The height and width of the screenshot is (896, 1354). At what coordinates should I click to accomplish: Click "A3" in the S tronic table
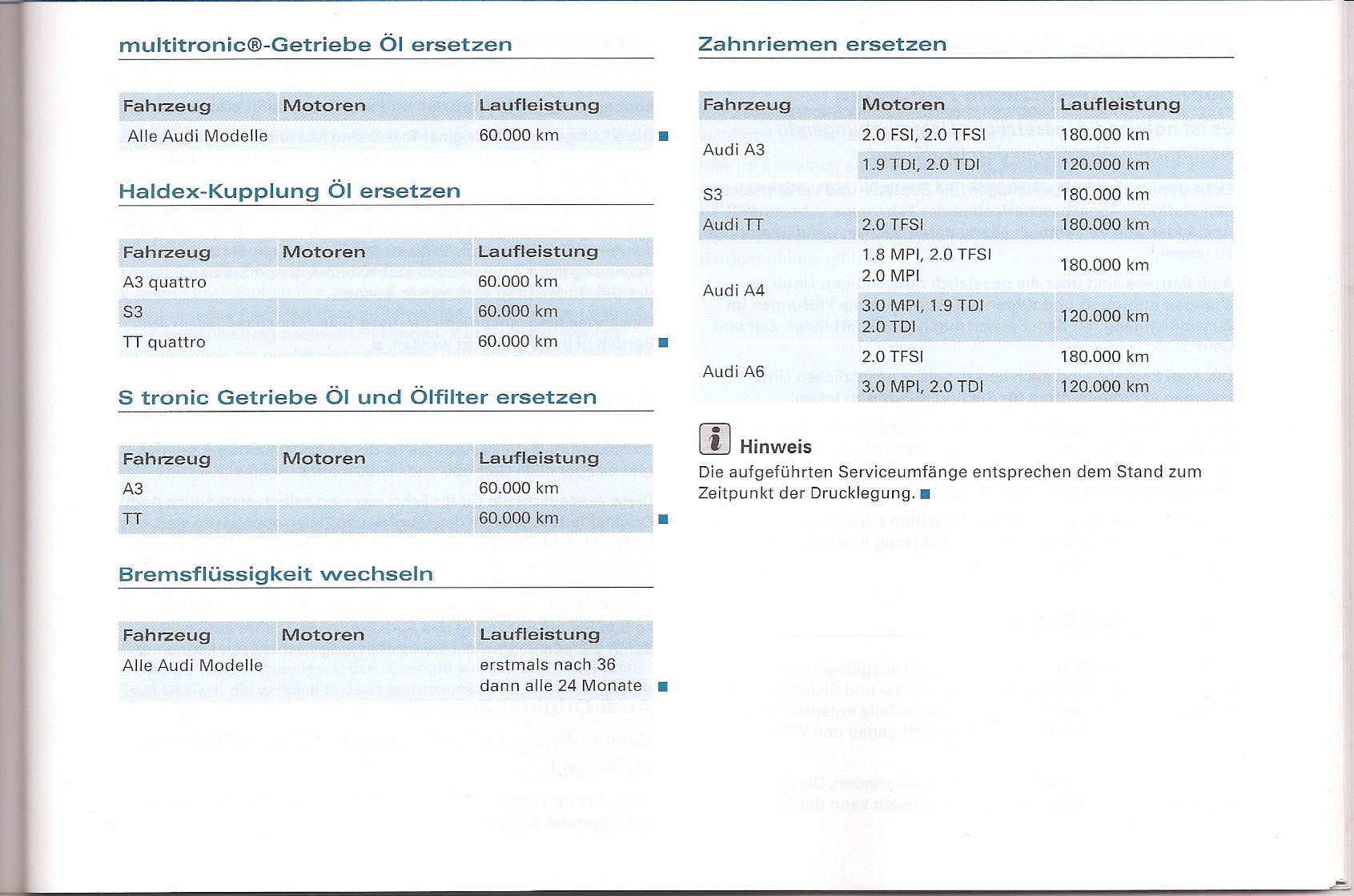click(133, 489)
